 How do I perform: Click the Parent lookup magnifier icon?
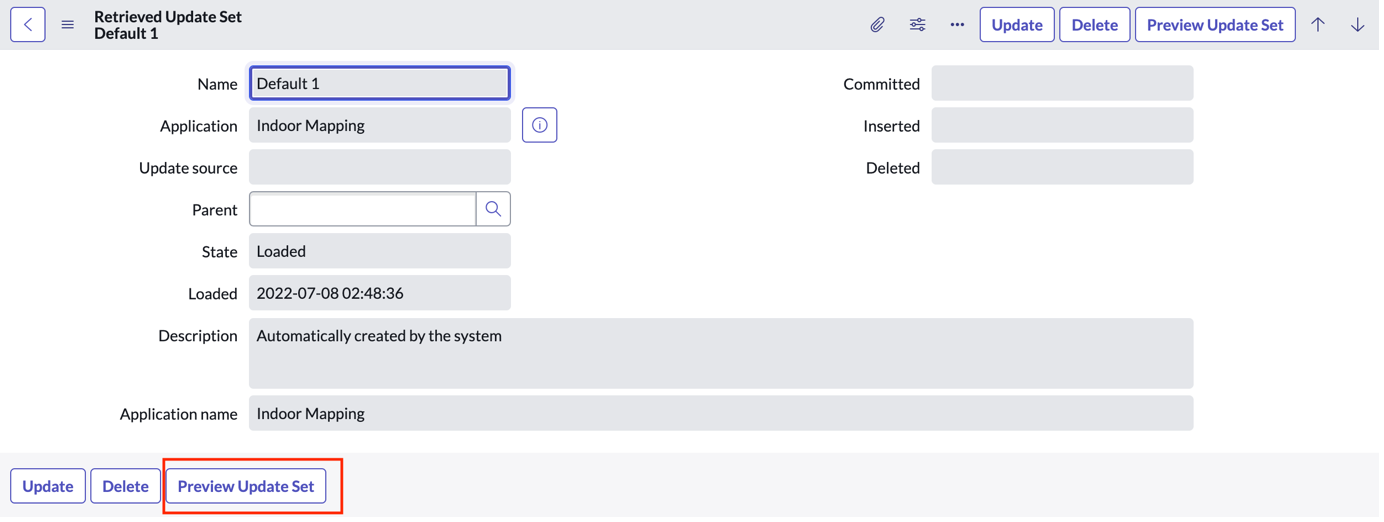(x=495, y=210)
